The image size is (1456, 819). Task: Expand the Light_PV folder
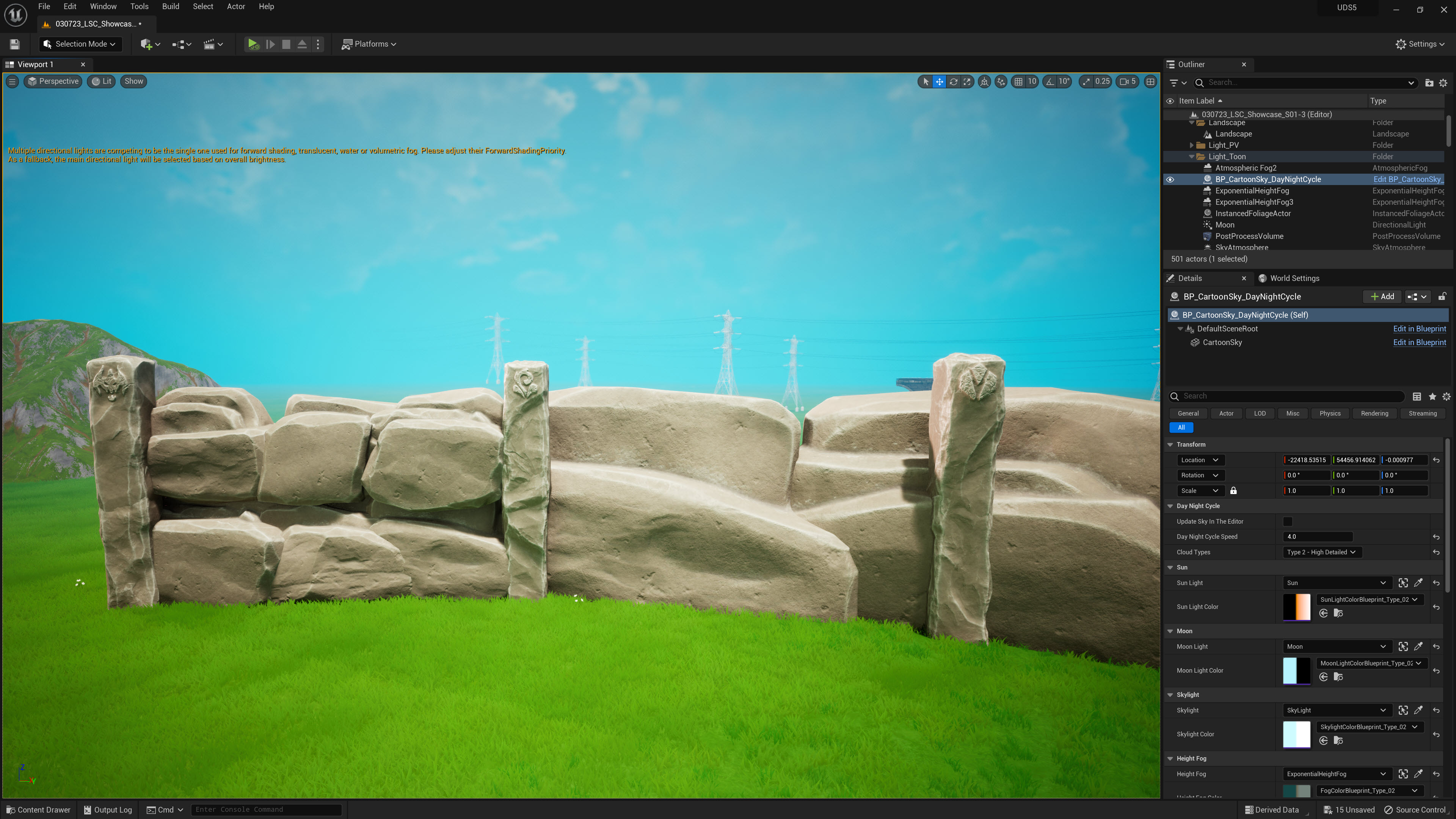point(1191,145)
